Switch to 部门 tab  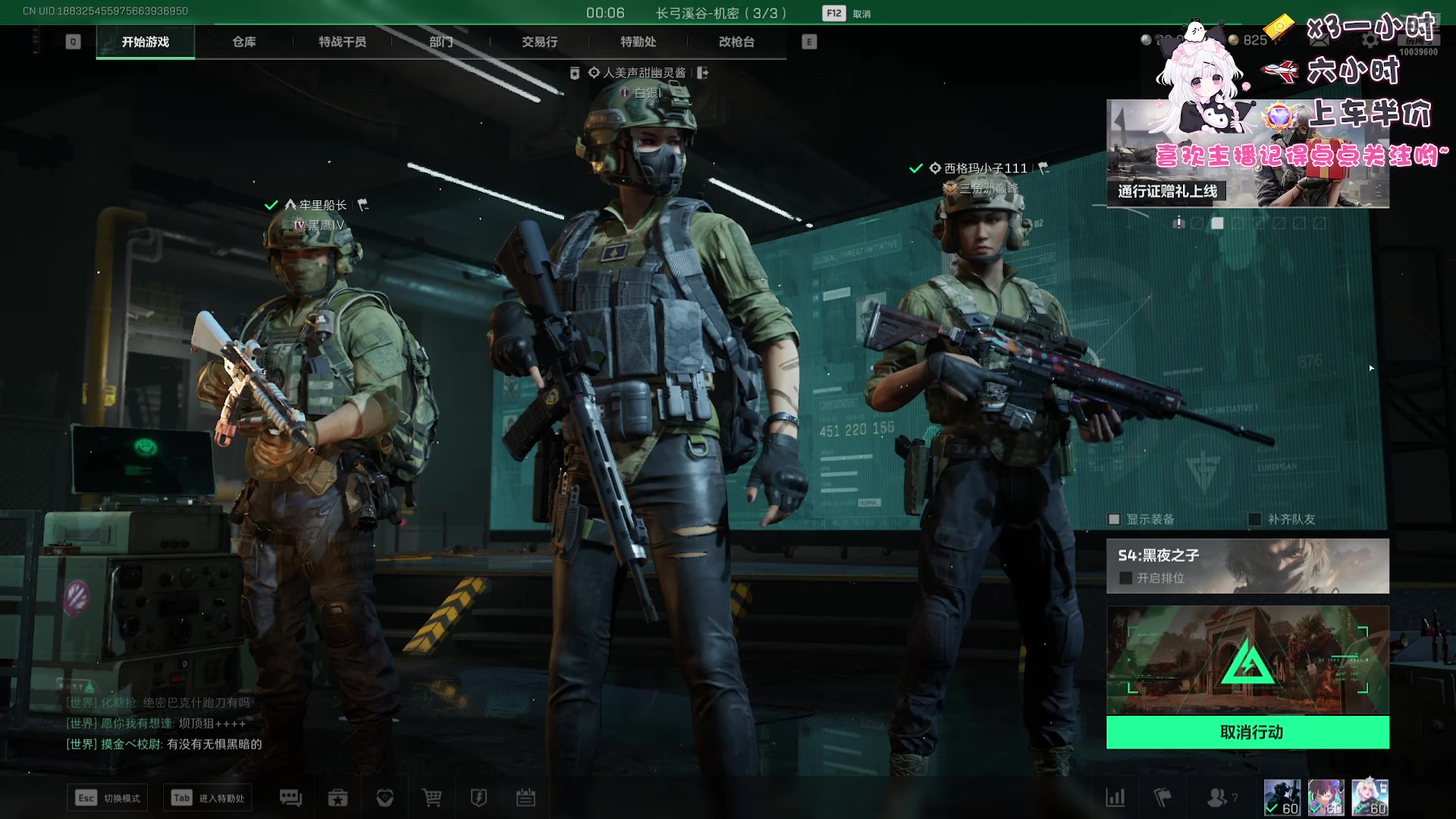coord(441,42)
